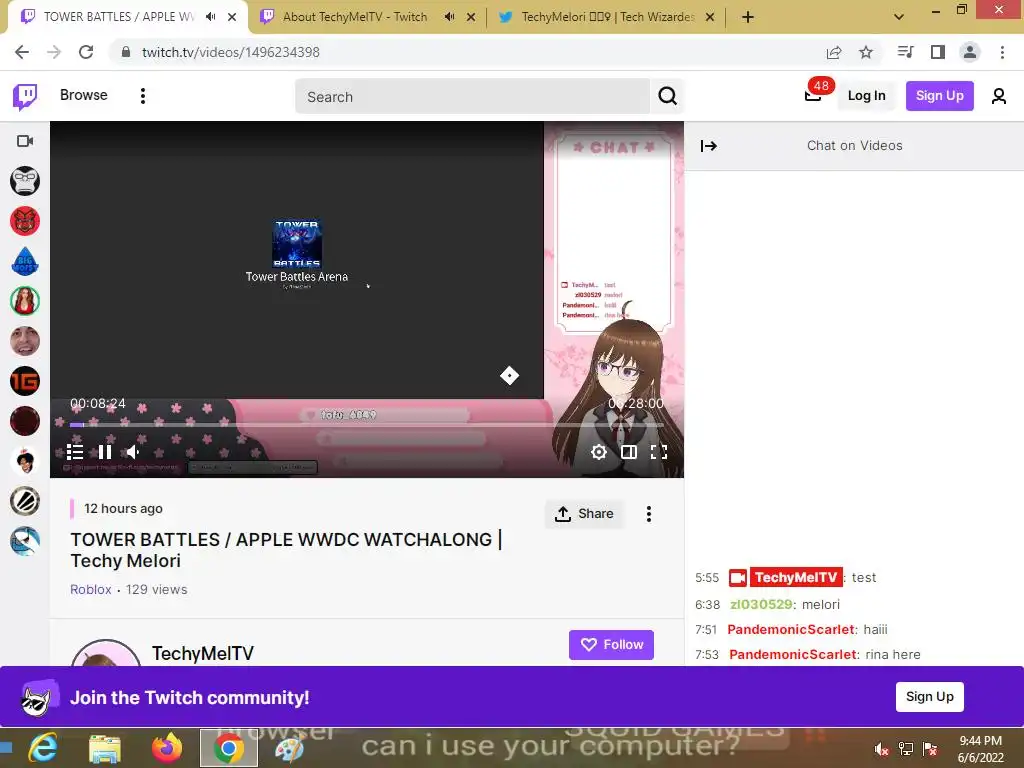Share this page from address bar

click(x=834, y=52)
